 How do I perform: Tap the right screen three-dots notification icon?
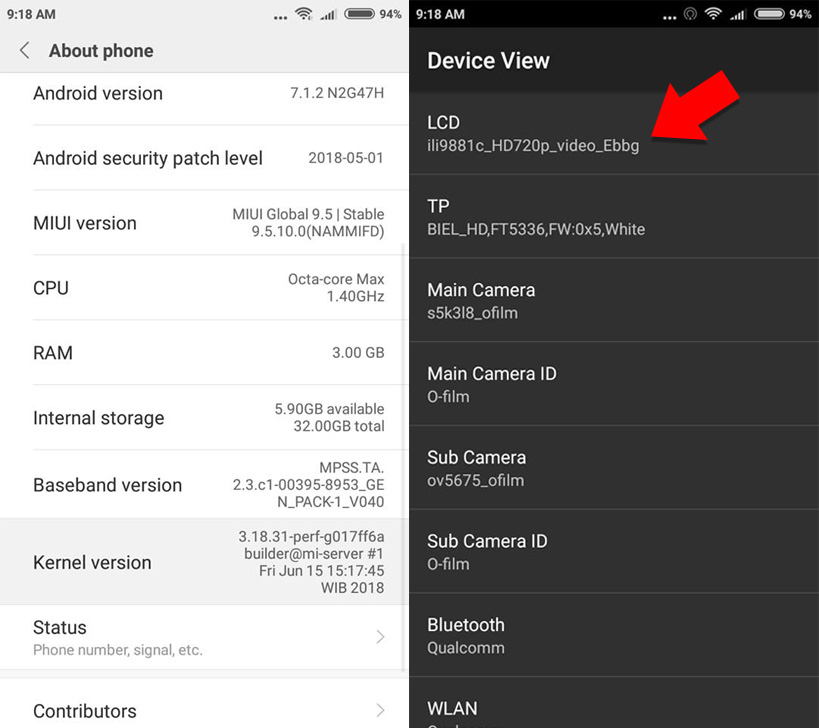[x=670, y=17]
